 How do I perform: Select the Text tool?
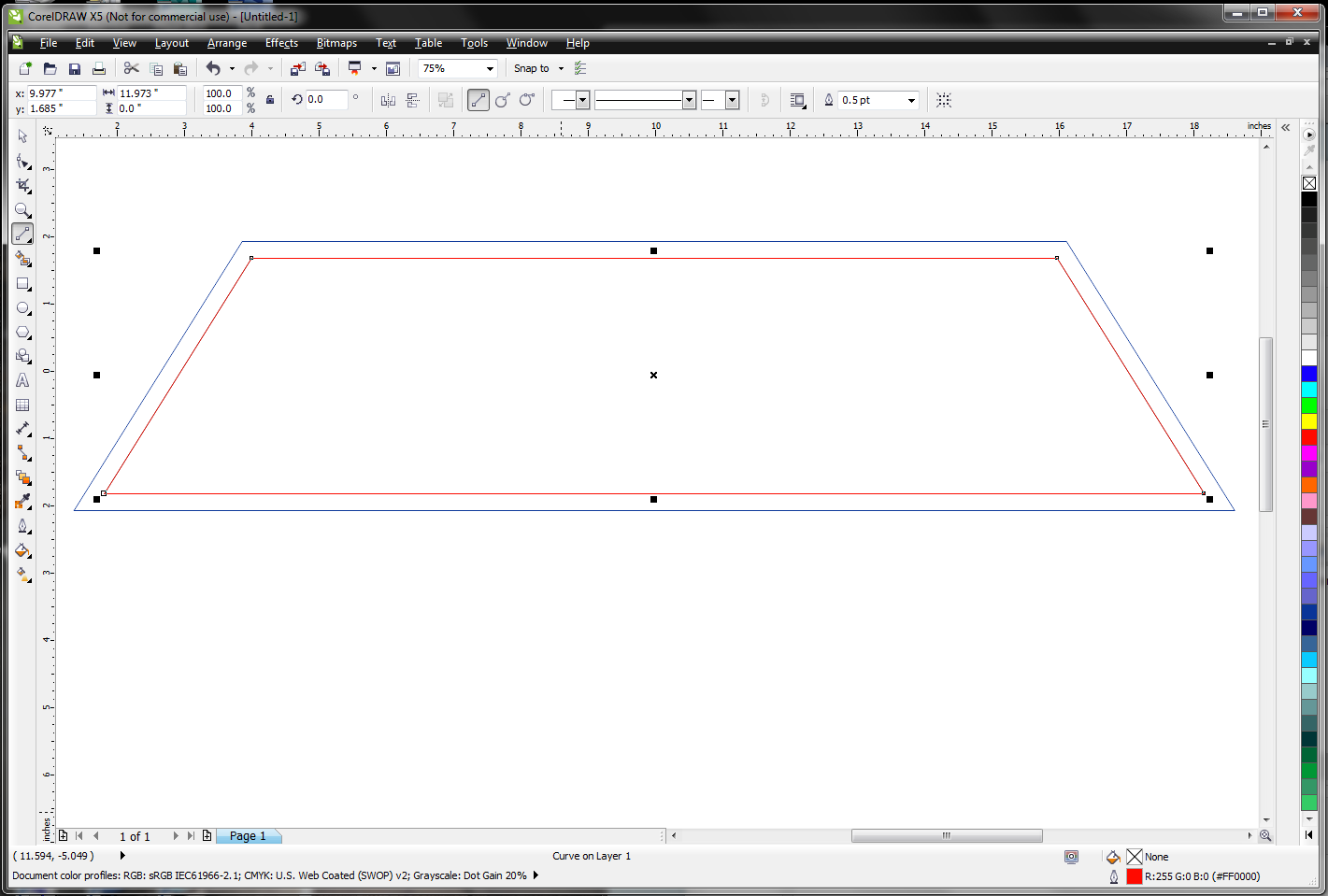pyautogui.click(x=22, y=380)
